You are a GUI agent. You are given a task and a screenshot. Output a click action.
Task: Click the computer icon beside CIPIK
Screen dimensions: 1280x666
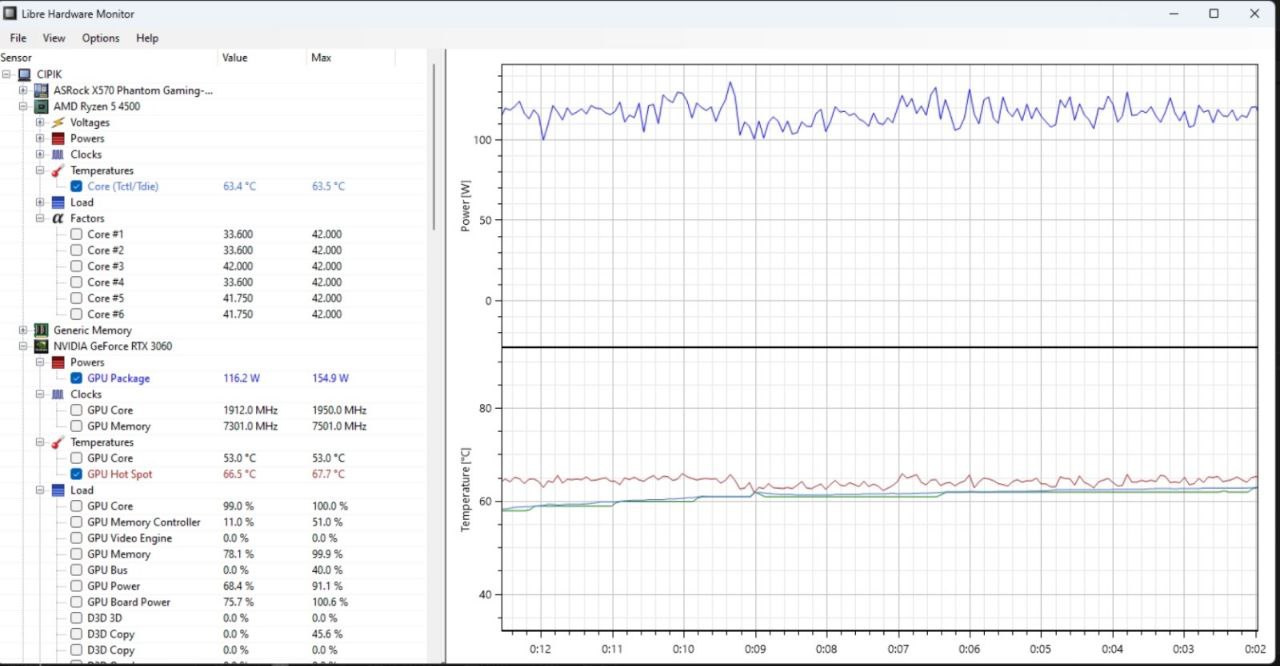pos(24,74)
